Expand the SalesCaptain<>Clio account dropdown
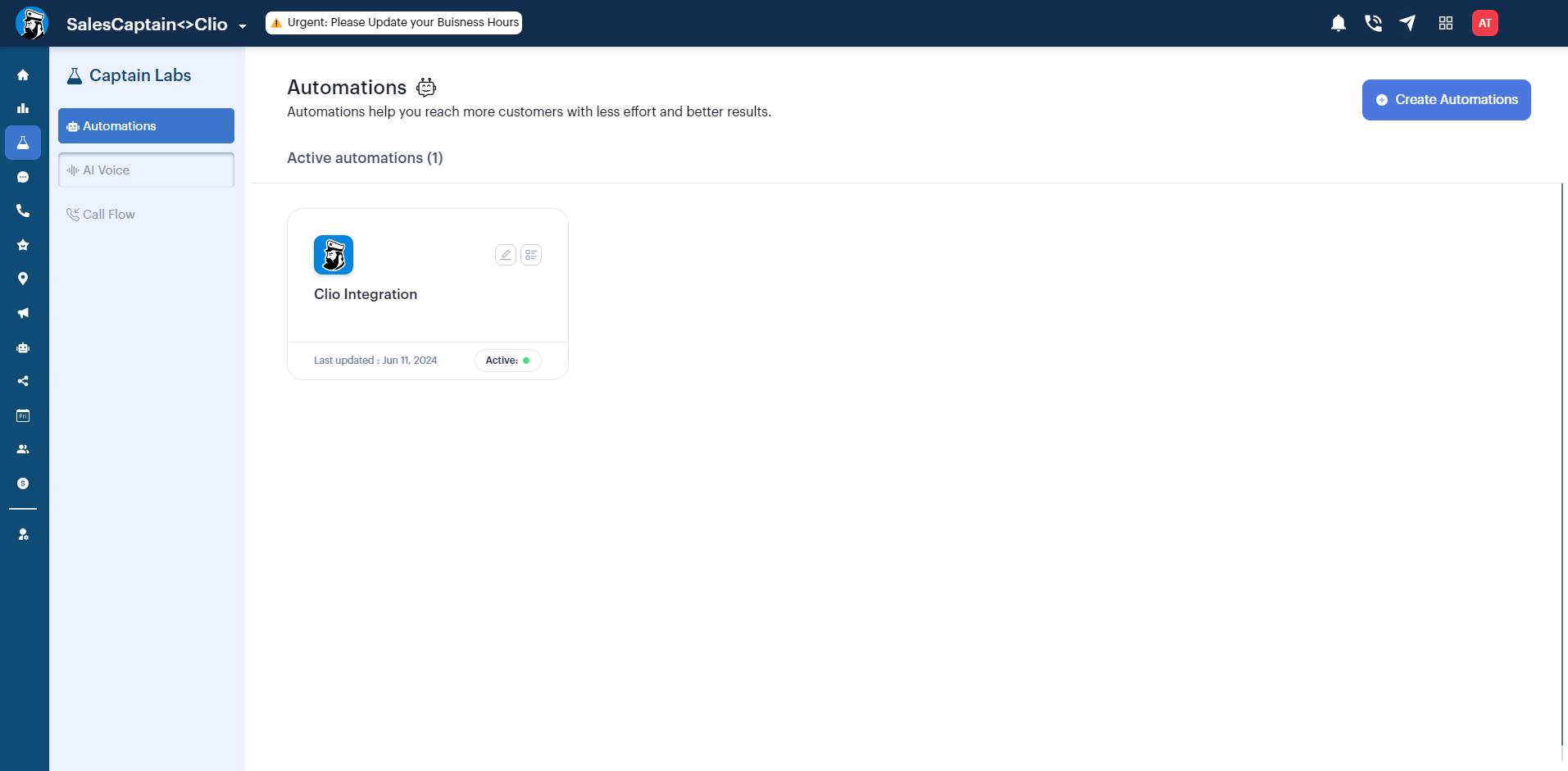 point(243,26)
